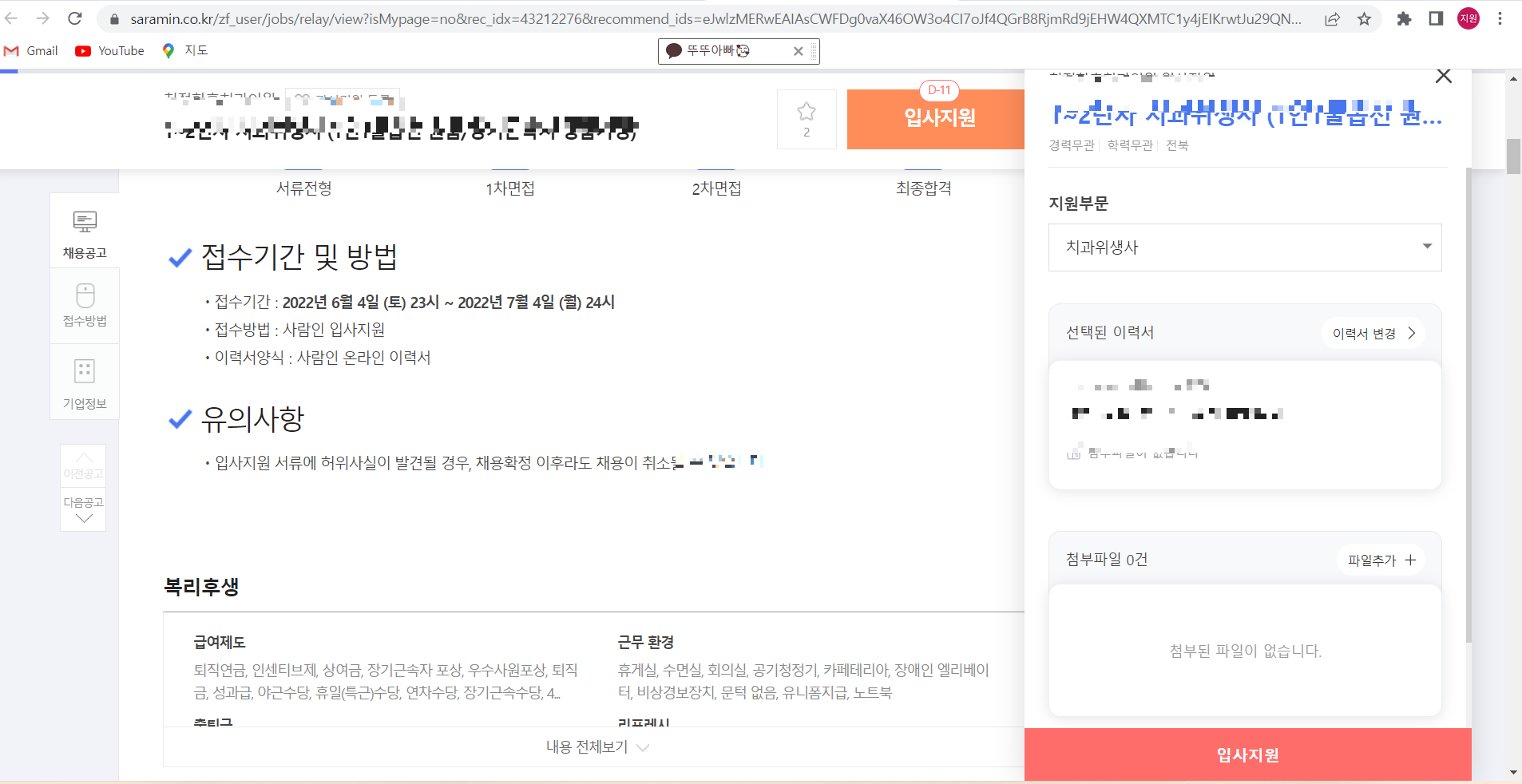
Task: Close the application side panel with X
Action: pos(1443,76)
